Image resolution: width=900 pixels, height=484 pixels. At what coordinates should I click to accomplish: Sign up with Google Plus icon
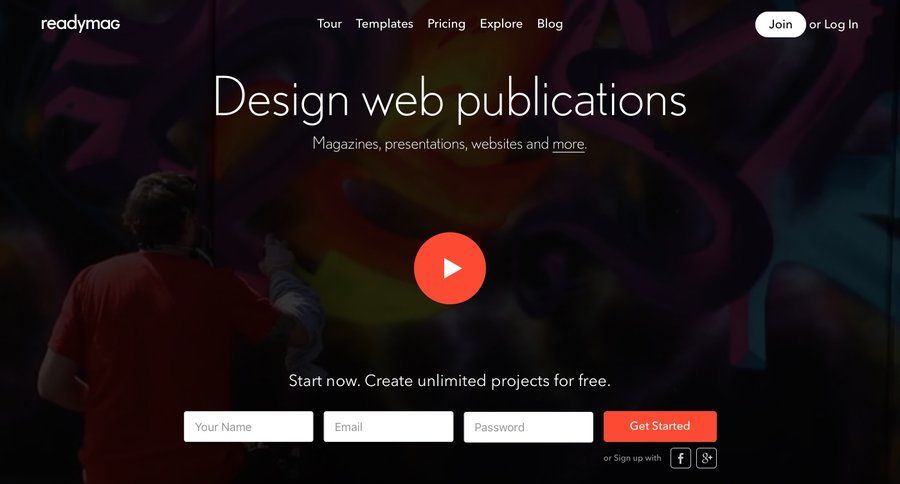(x=707, y=458)
